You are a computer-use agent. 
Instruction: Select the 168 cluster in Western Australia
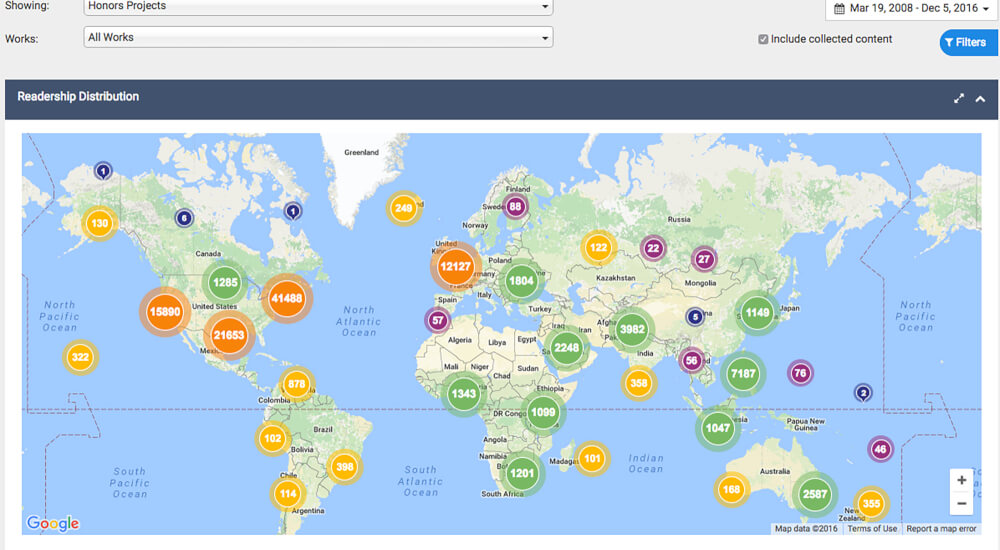pos(732,489)
